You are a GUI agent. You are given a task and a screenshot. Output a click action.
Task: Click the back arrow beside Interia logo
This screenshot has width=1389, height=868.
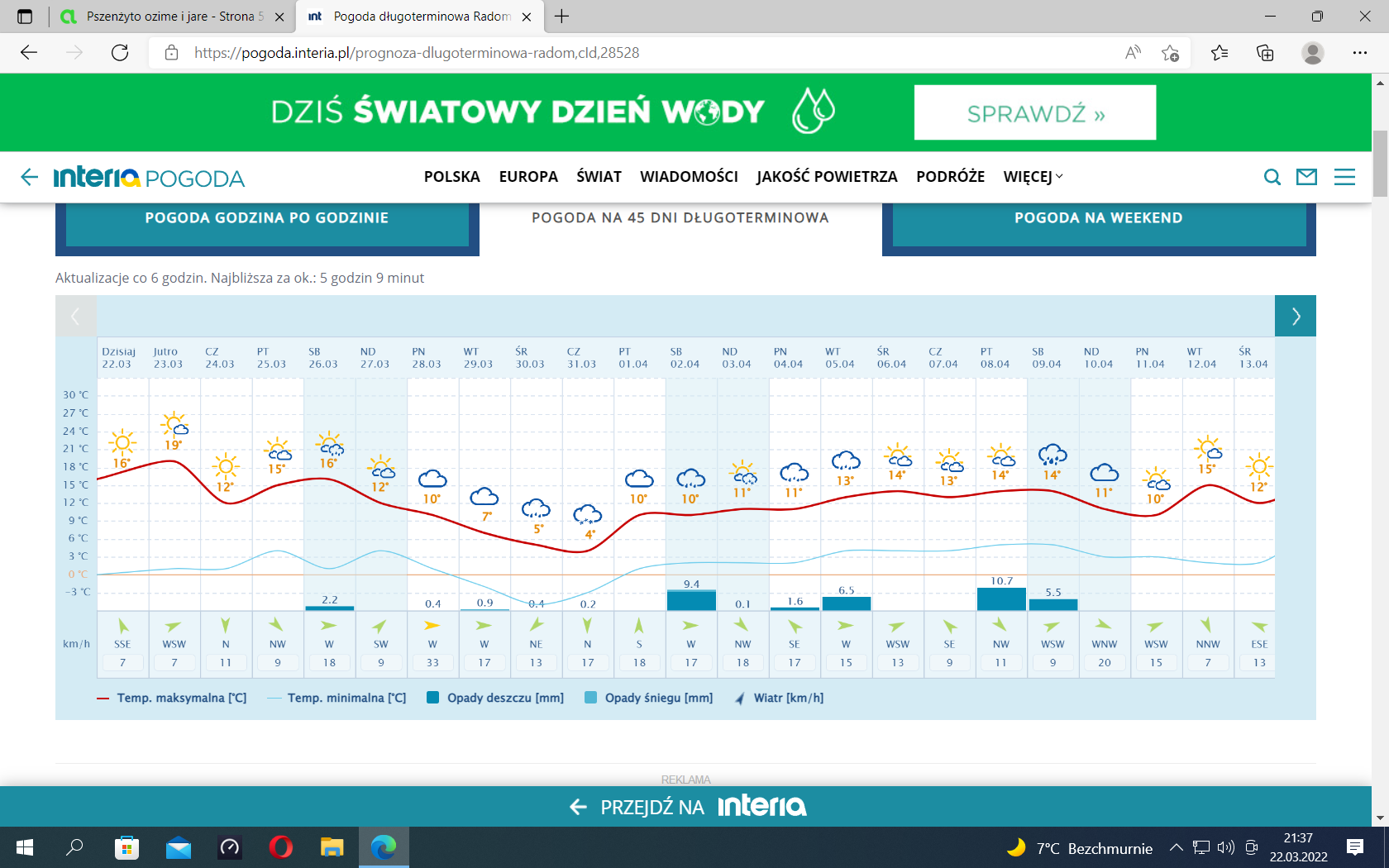30,177
